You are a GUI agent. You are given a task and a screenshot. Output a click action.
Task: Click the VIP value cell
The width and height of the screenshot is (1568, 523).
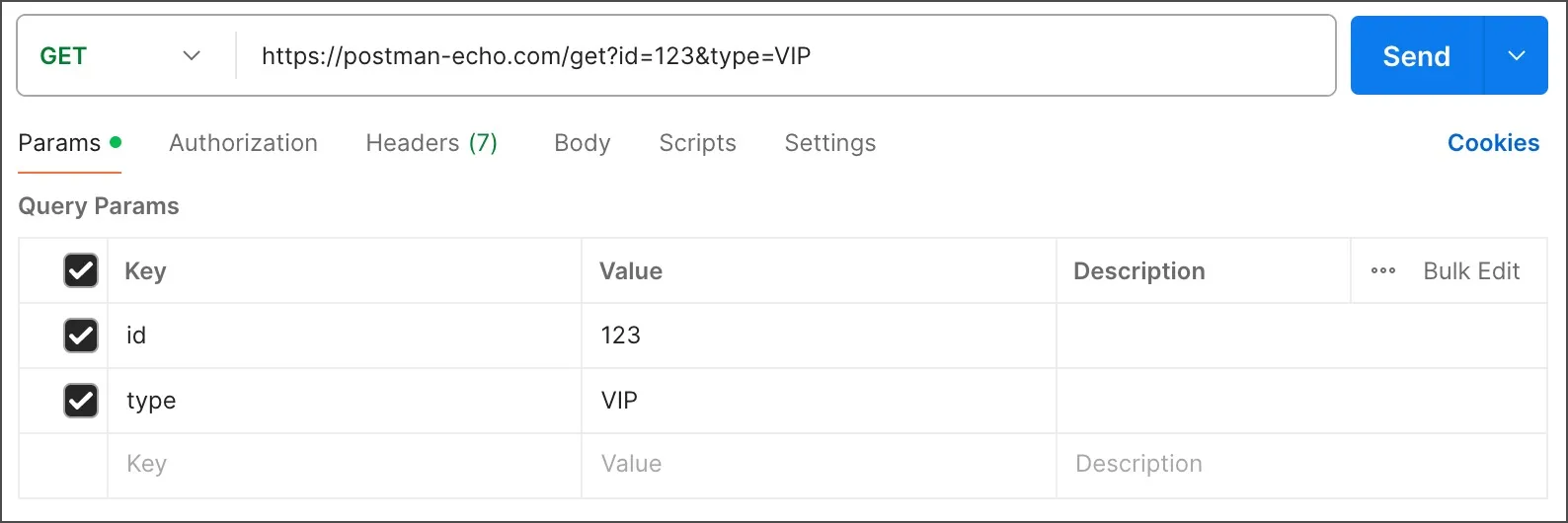click(x=819, y=401)
